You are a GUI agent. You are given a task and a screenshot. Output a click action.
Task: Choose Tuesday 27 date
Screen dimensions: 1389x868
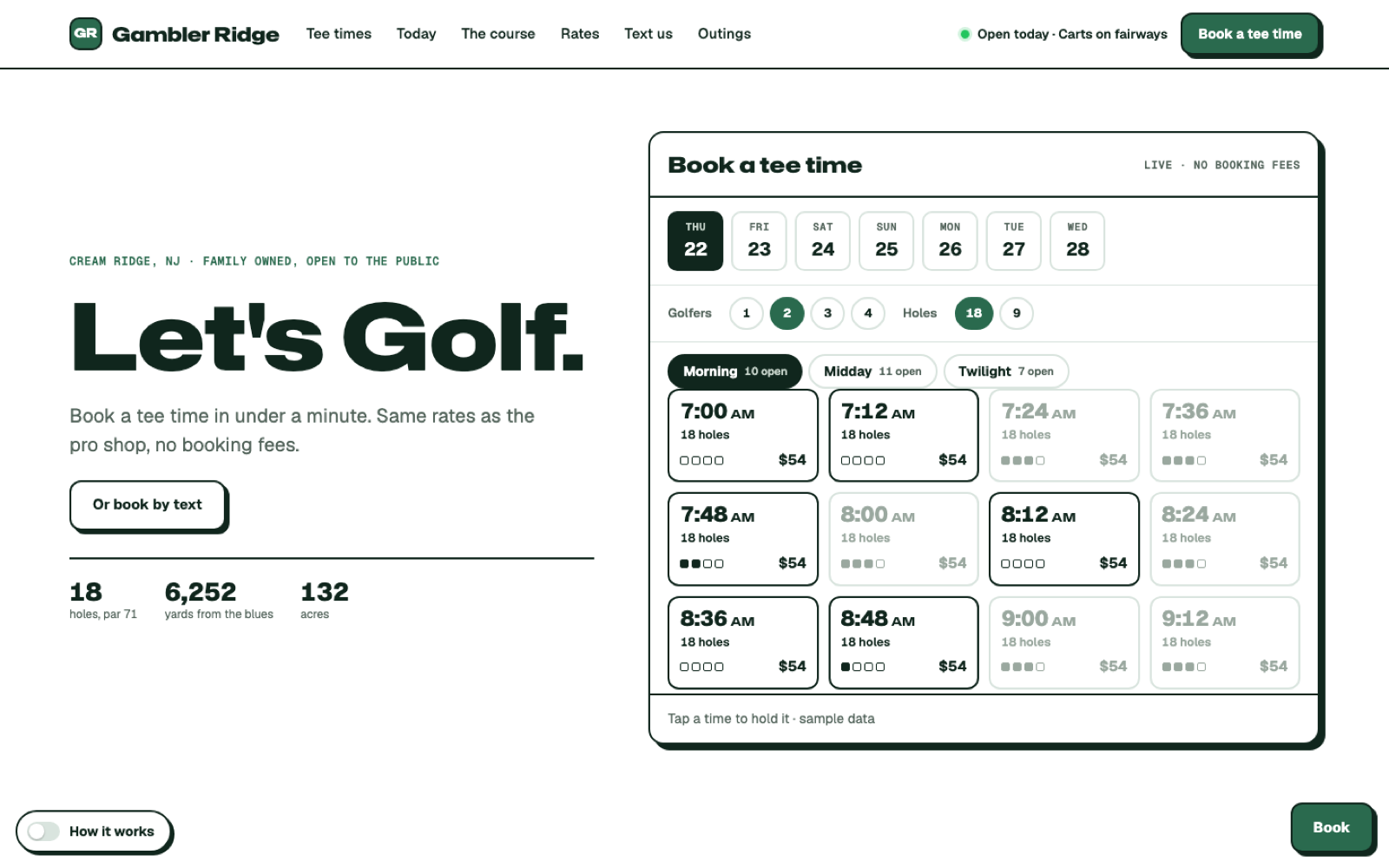click(x=1014, y=240)
